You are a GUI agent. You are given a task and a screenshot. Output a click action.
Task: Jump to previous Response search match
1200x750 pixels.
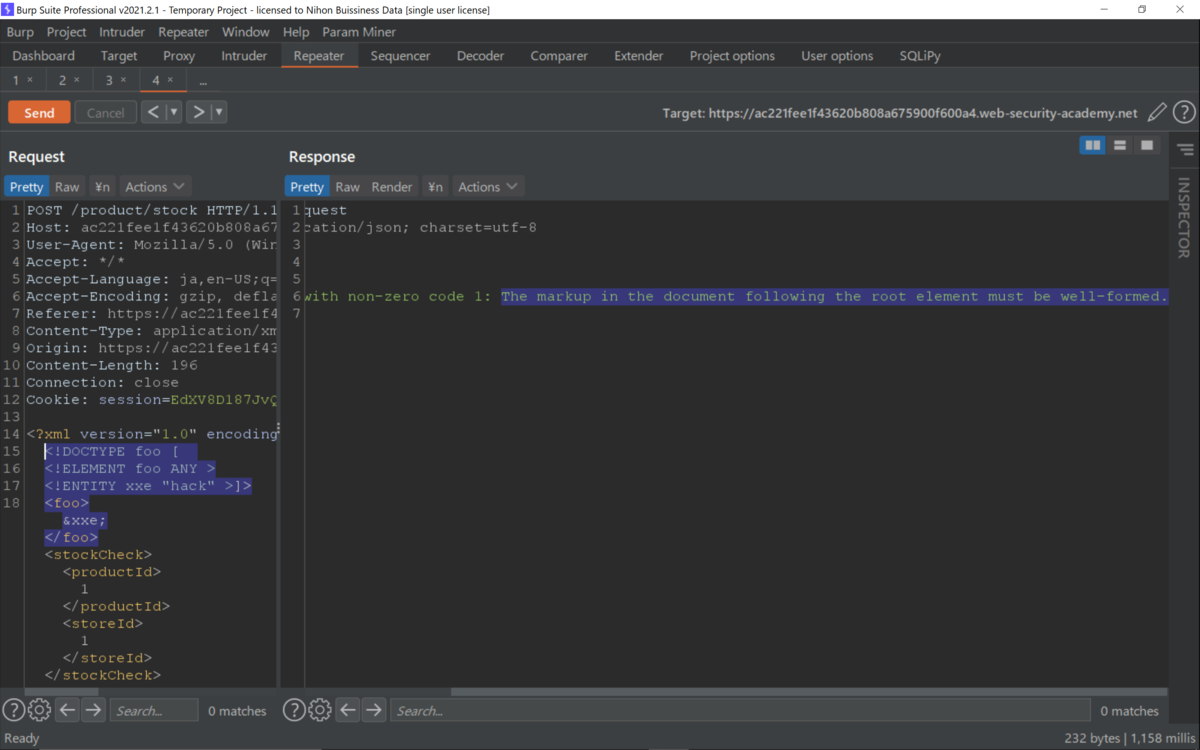pos(347,710)
